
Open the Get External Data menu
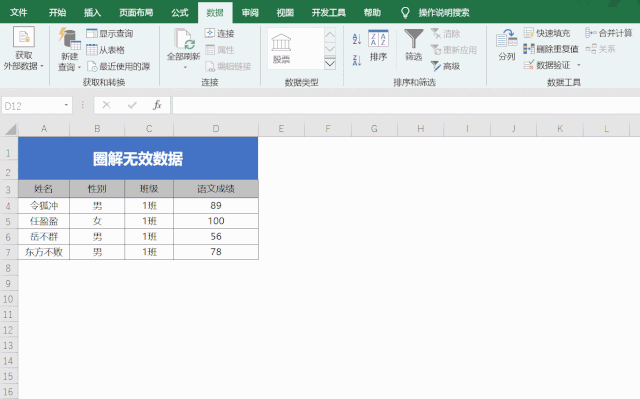point(24,48)
